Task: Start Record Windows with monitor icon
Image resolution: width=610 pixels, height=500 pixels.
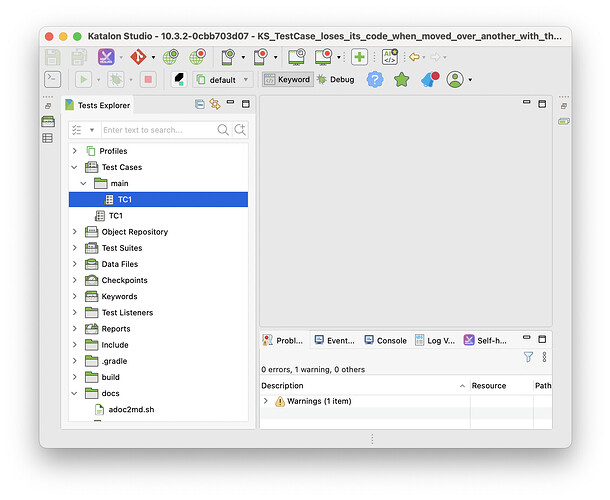Action: (324, 57)
